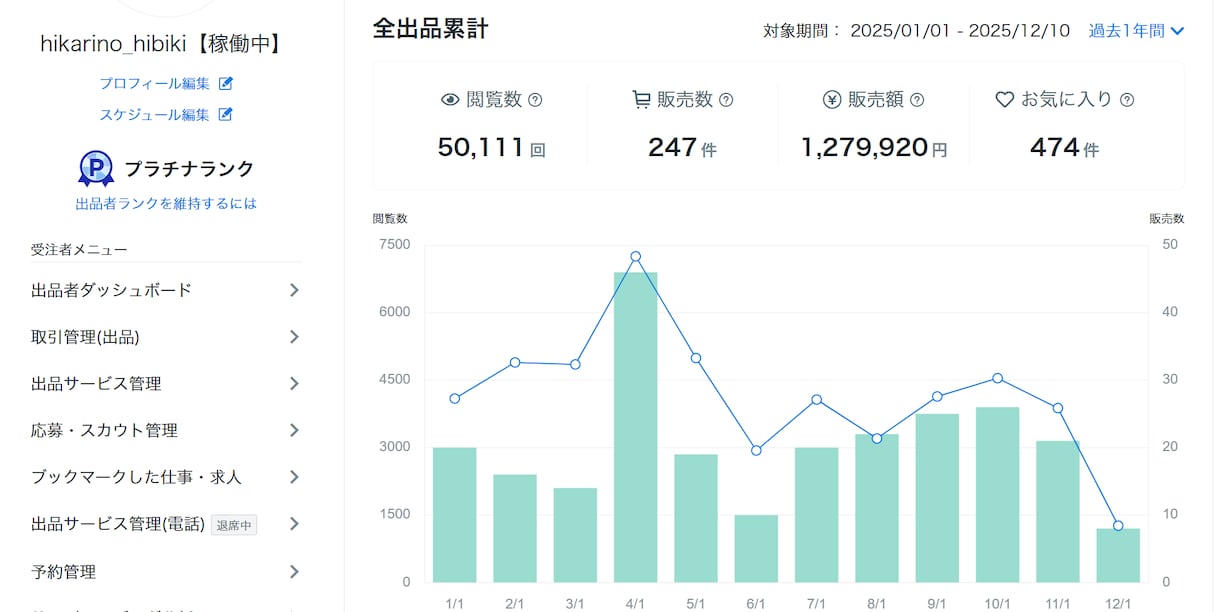Click the 474 favorites value
Screen dimensions: 1220x612
click(1054, 148)
